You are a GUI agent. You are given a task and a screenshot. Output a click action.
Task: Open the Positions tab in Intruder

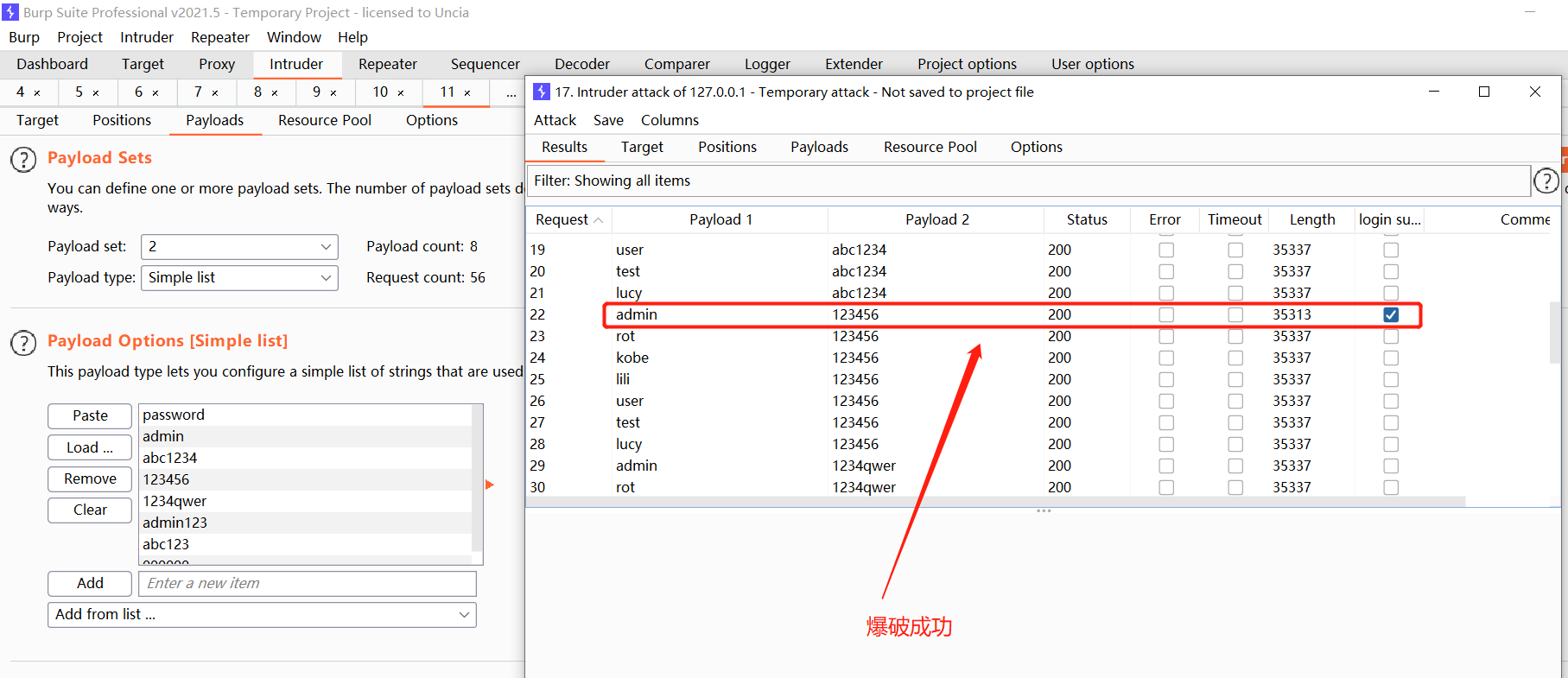click(x=122, y=120)
